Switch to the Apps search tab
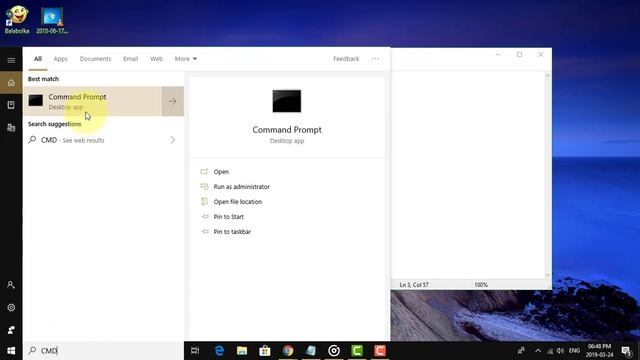640x360 pixels. (x=60, y=59)
